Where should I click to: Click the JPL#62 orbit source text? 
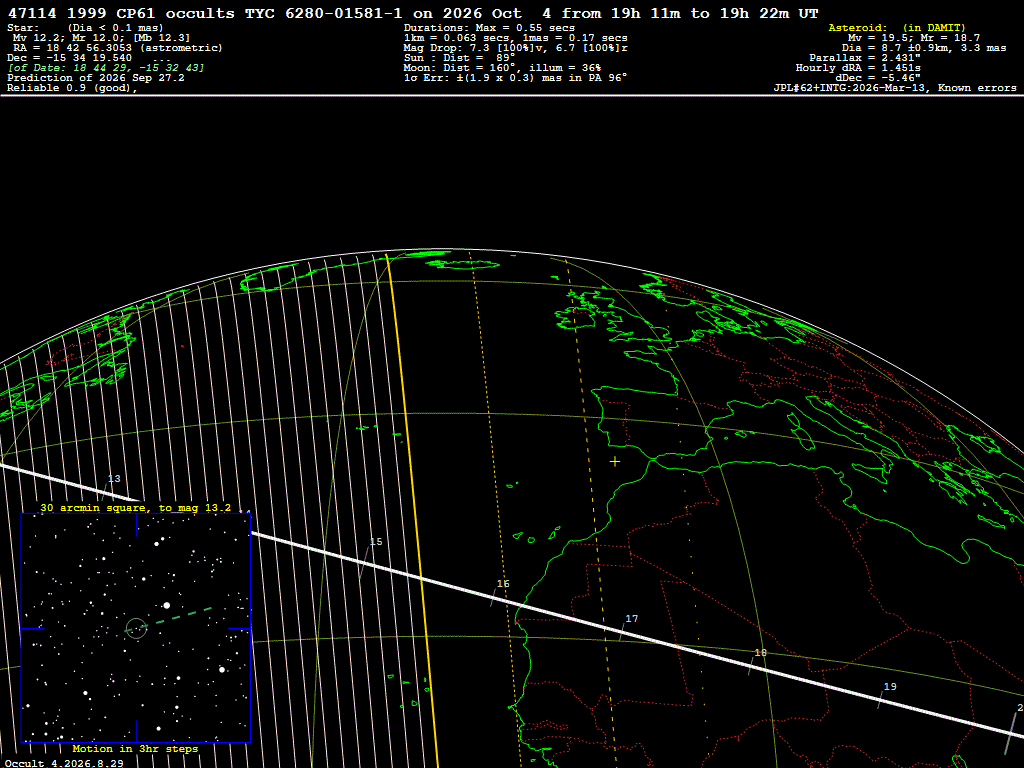pyautogui.click(x=895, y=88)
